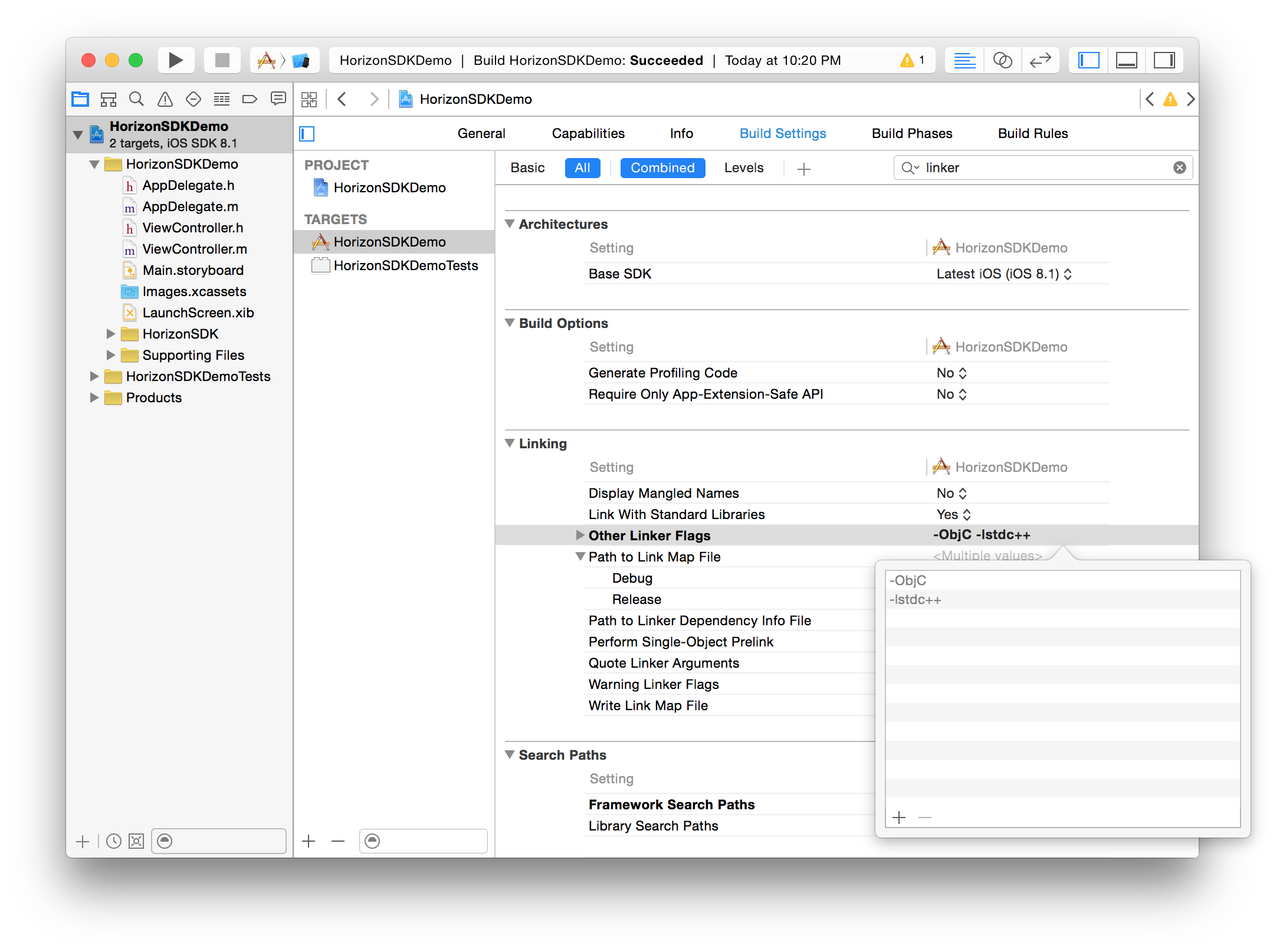
Task: Collapse the Architectures section
Action: pos(510,224)
